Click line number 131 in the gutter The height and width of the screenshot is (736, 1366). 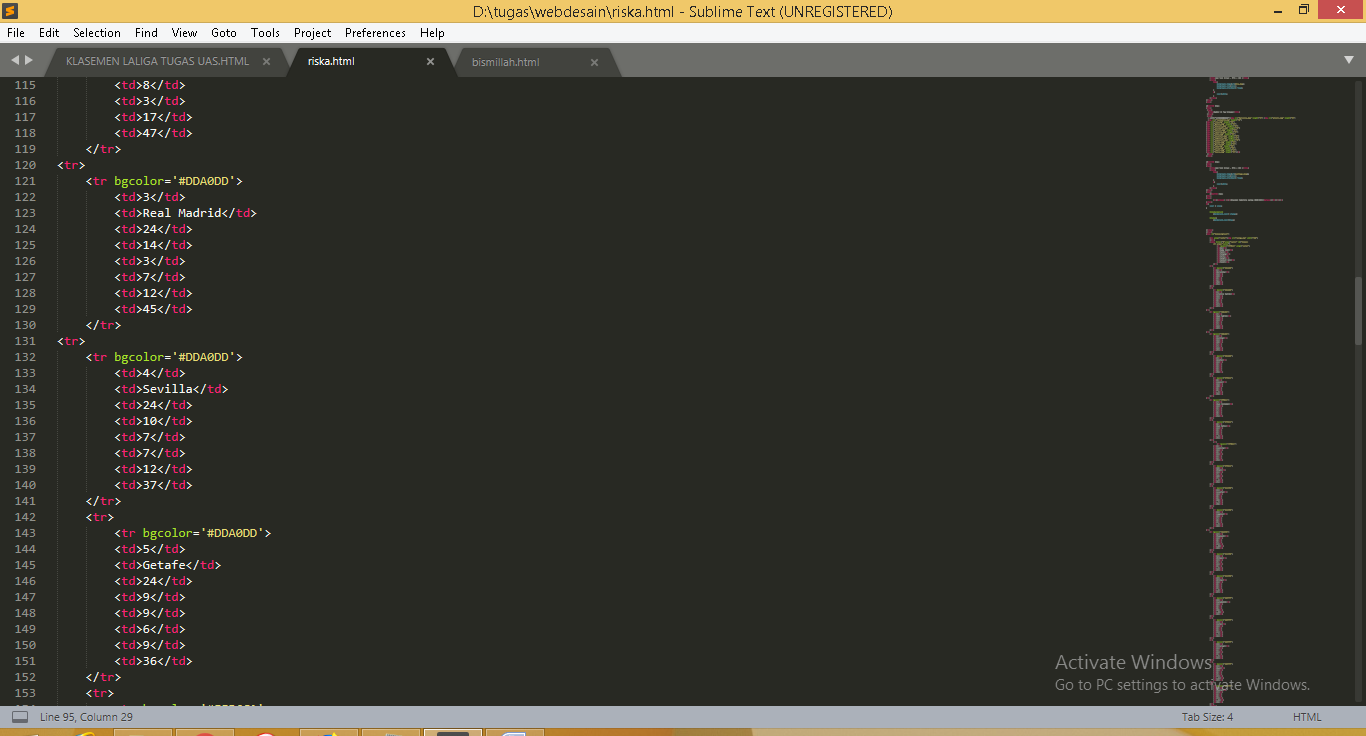25,341
